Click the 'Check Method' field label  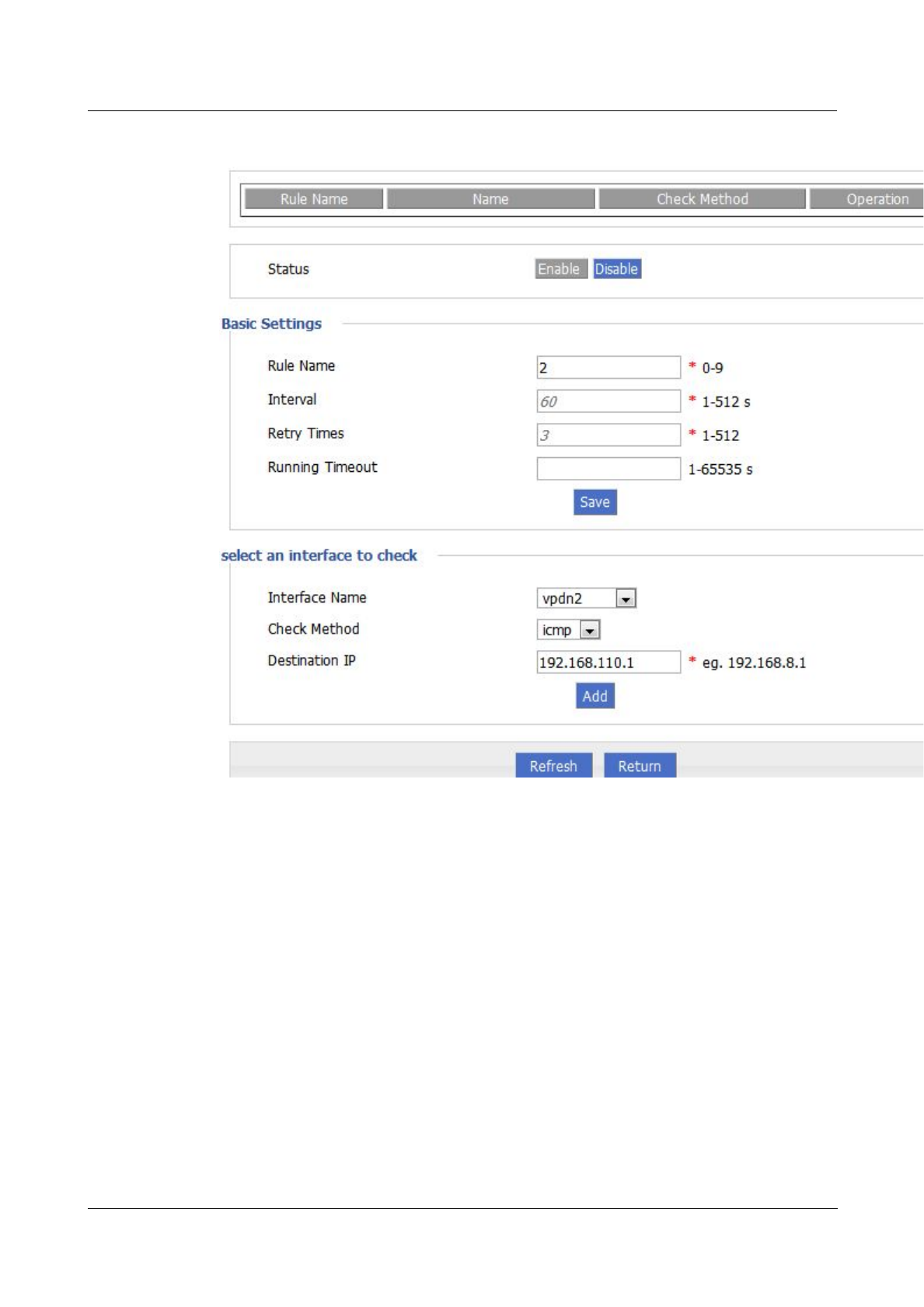[x=313, y=629]
